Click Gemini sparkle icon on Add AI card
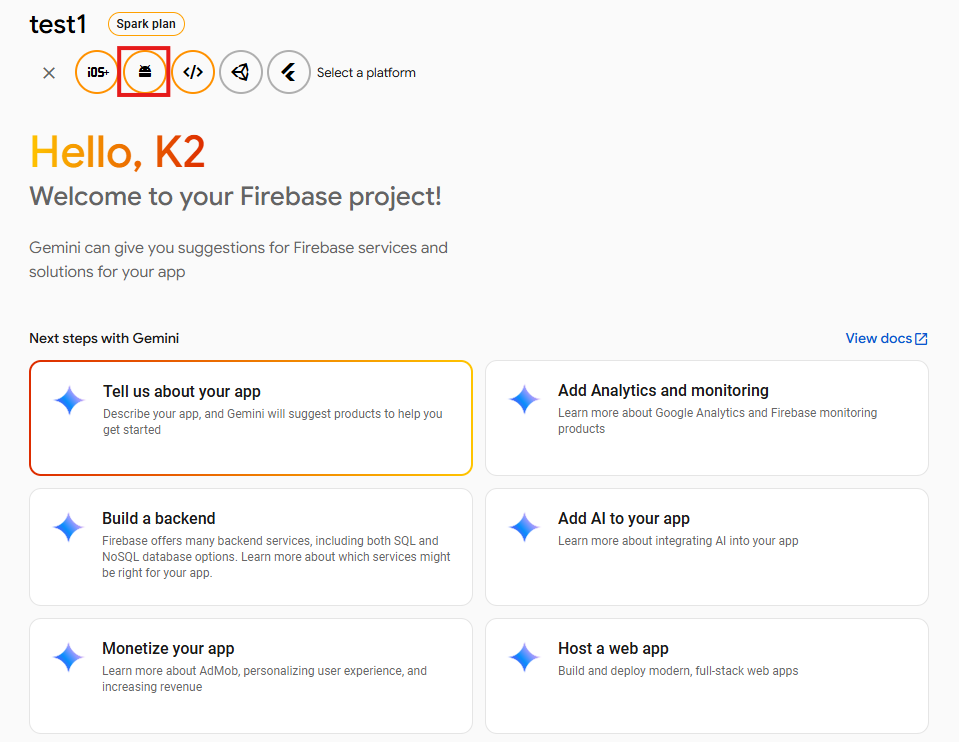Viewport: 959px width, 742px height. (x=524, y=527)
